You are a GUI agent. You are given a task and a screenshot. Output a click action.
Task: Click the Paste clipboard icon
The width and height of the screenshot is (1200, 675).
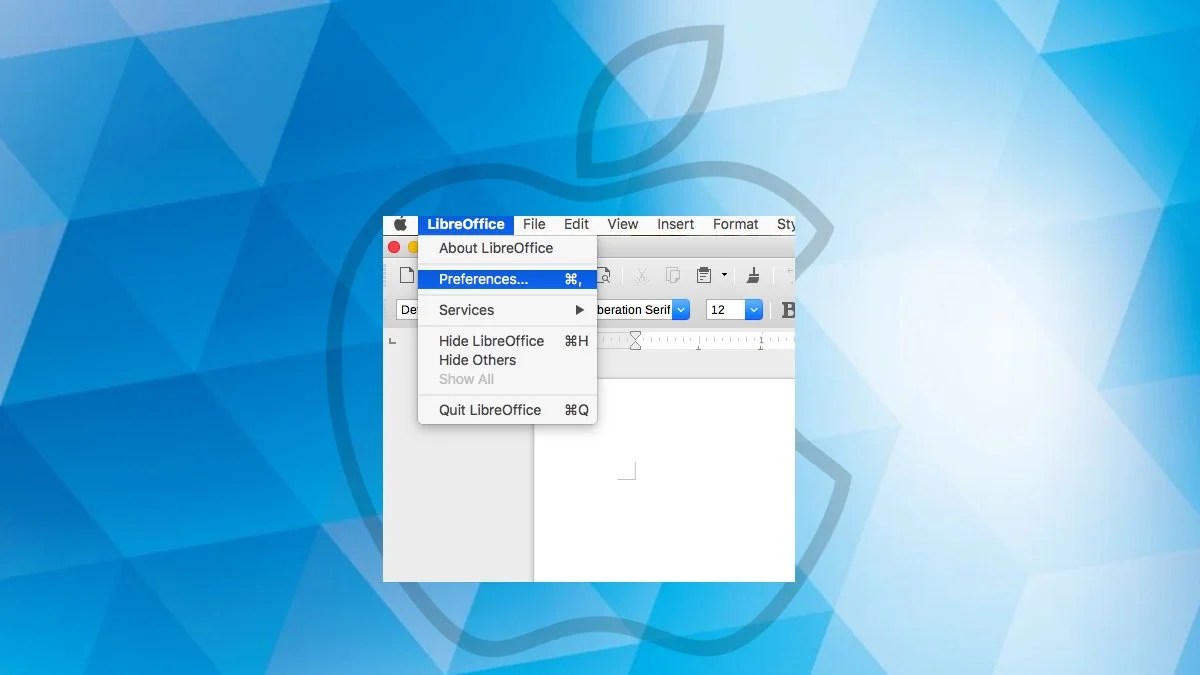pyautogui.click(x=703, y=275)
